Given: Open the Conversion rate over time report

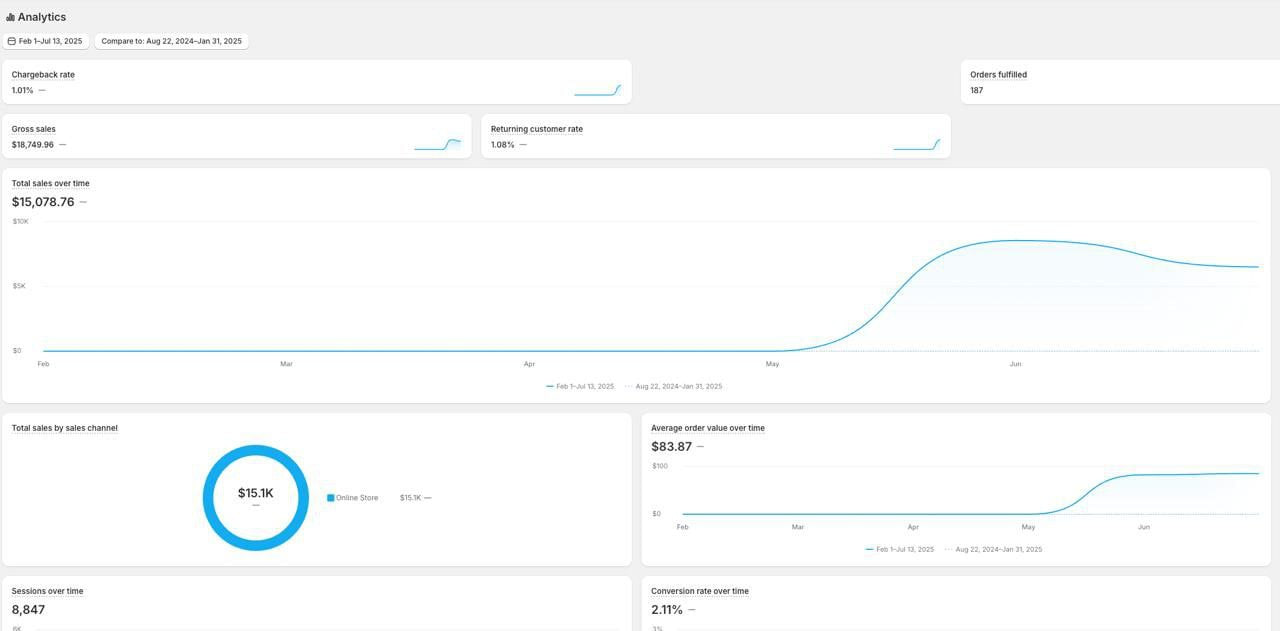Looking at the screenshot, I should tap(699, 590).
